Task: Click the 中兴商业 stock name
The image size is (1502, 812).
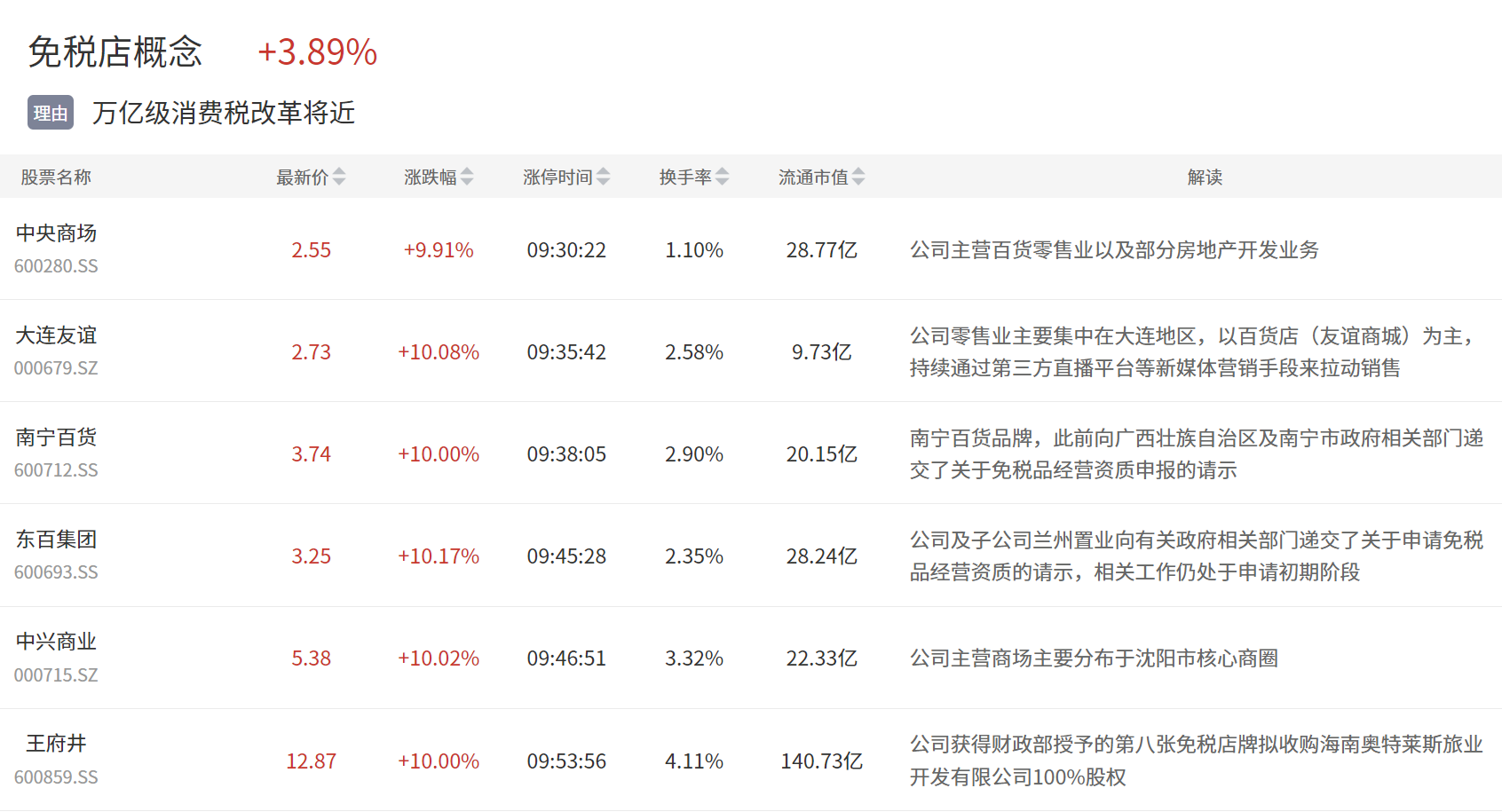Action: coord(56,642)
